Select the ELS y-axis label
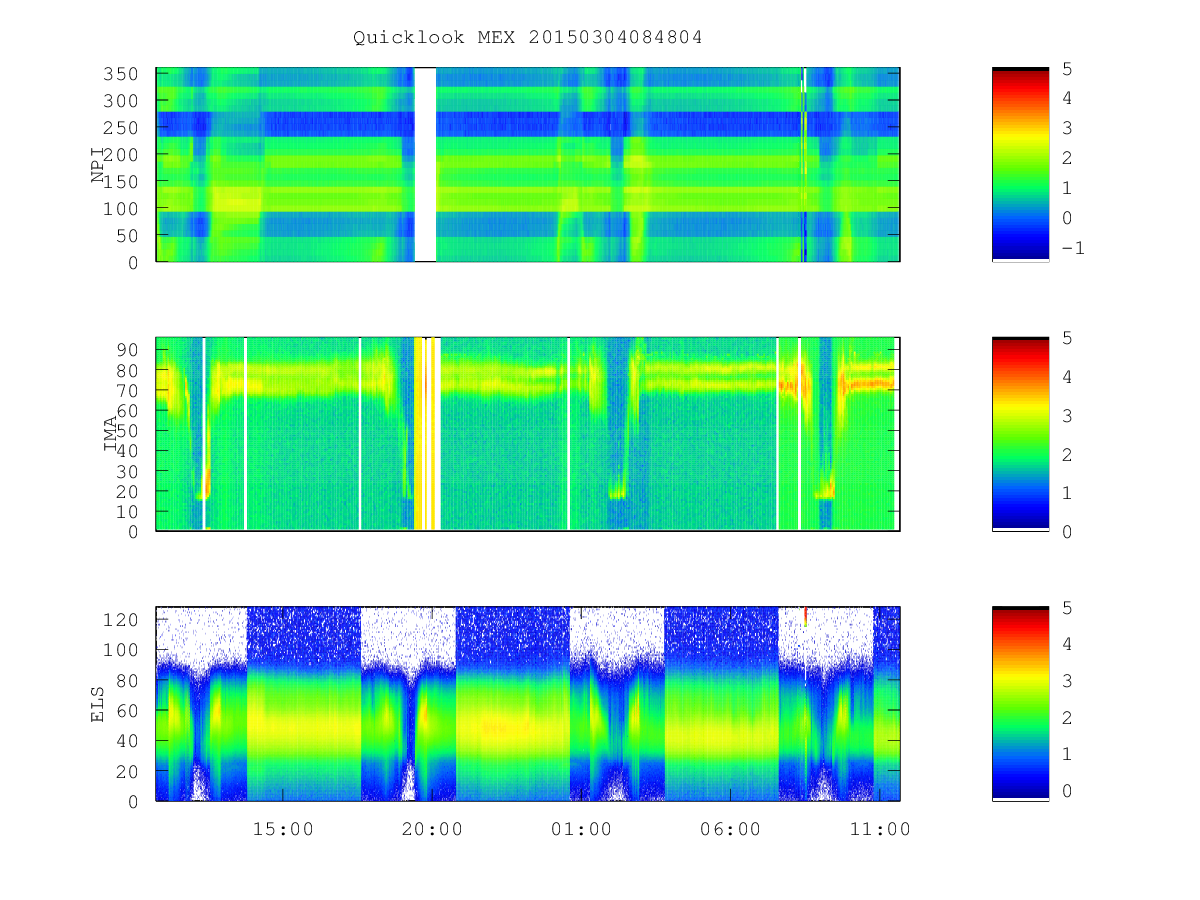The image size is (1200, 900). (98, 704)
